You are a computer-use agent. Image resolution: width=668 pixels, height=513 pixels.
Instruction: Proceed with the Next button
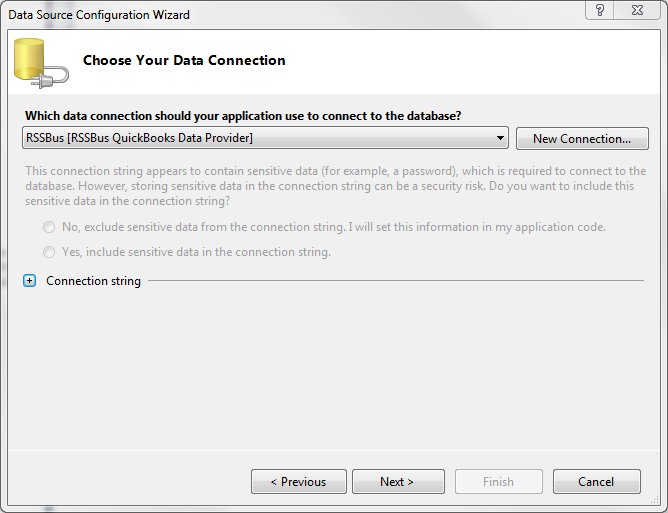[397, 482]
